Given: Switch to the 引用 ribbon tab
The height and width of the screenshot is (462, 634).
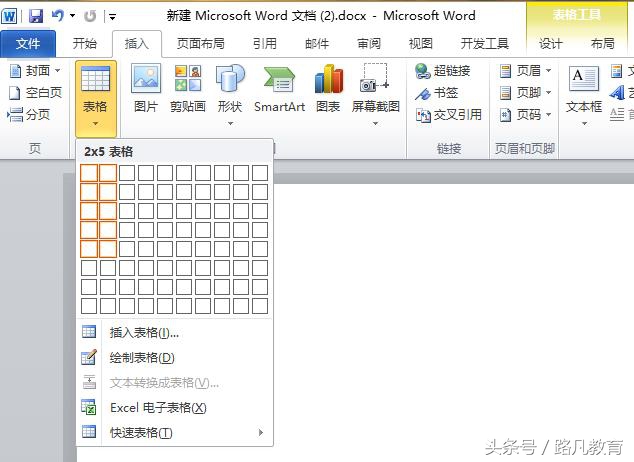Looking at the screenshot, I should click(x=265, y=43).
